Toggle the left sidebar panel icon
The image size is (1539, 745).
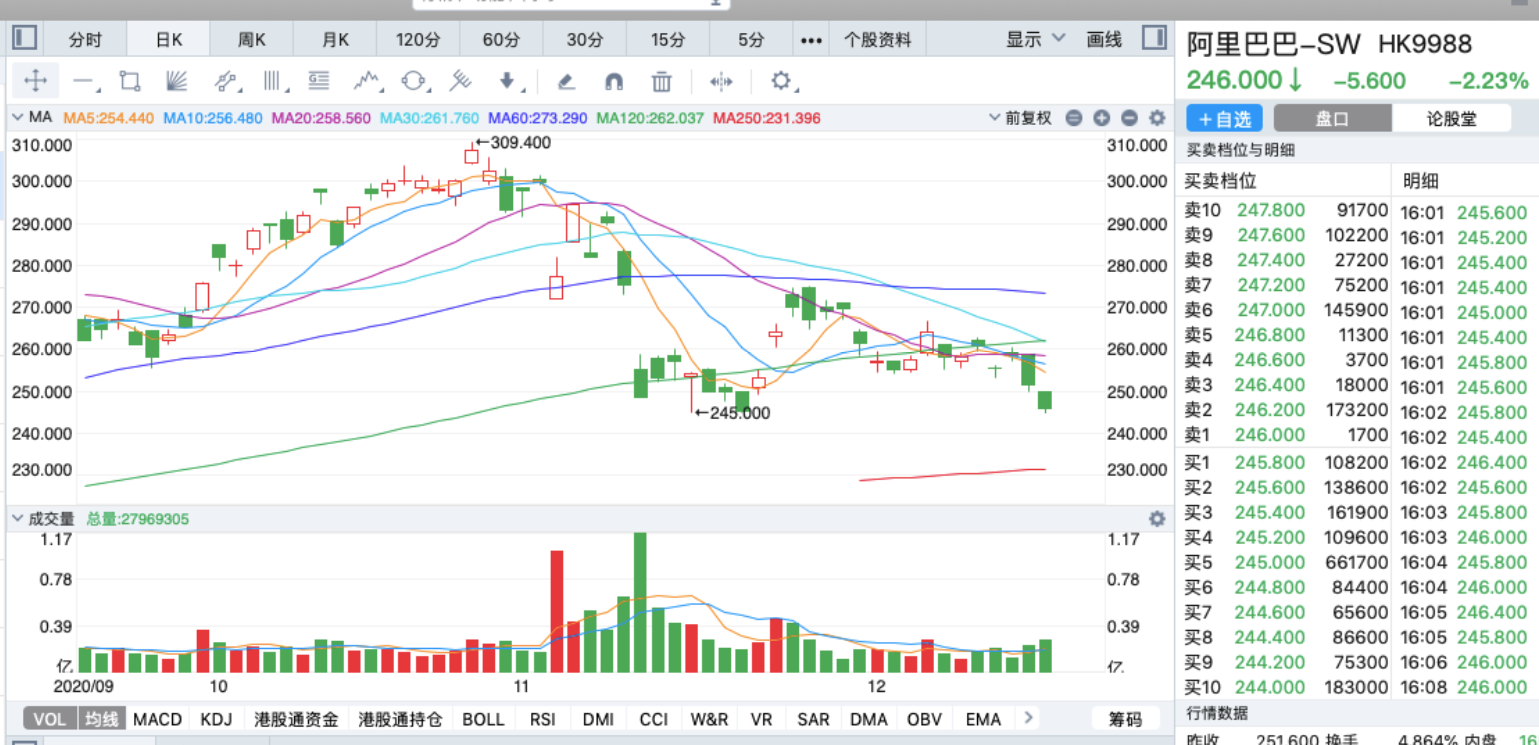coord(24,39)
